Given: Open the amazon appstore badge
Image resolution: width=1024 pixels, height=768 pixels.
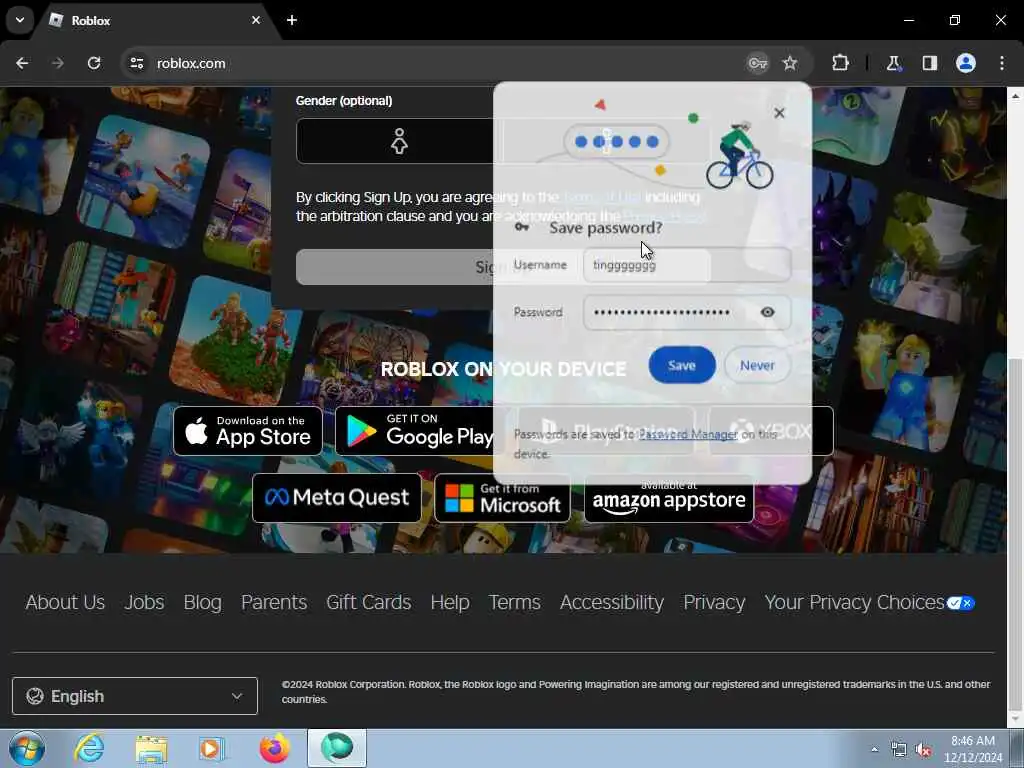Looking at the screenshot, I should click(669, 498).
